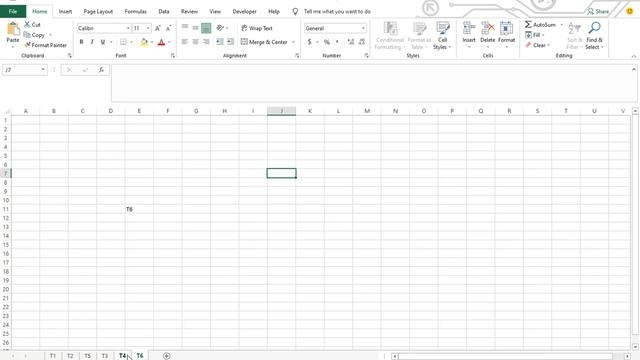This screenshot has width=640, height=360.
Task: Open the fill color dropdown arrow
Action: click(x=152, y=42)
